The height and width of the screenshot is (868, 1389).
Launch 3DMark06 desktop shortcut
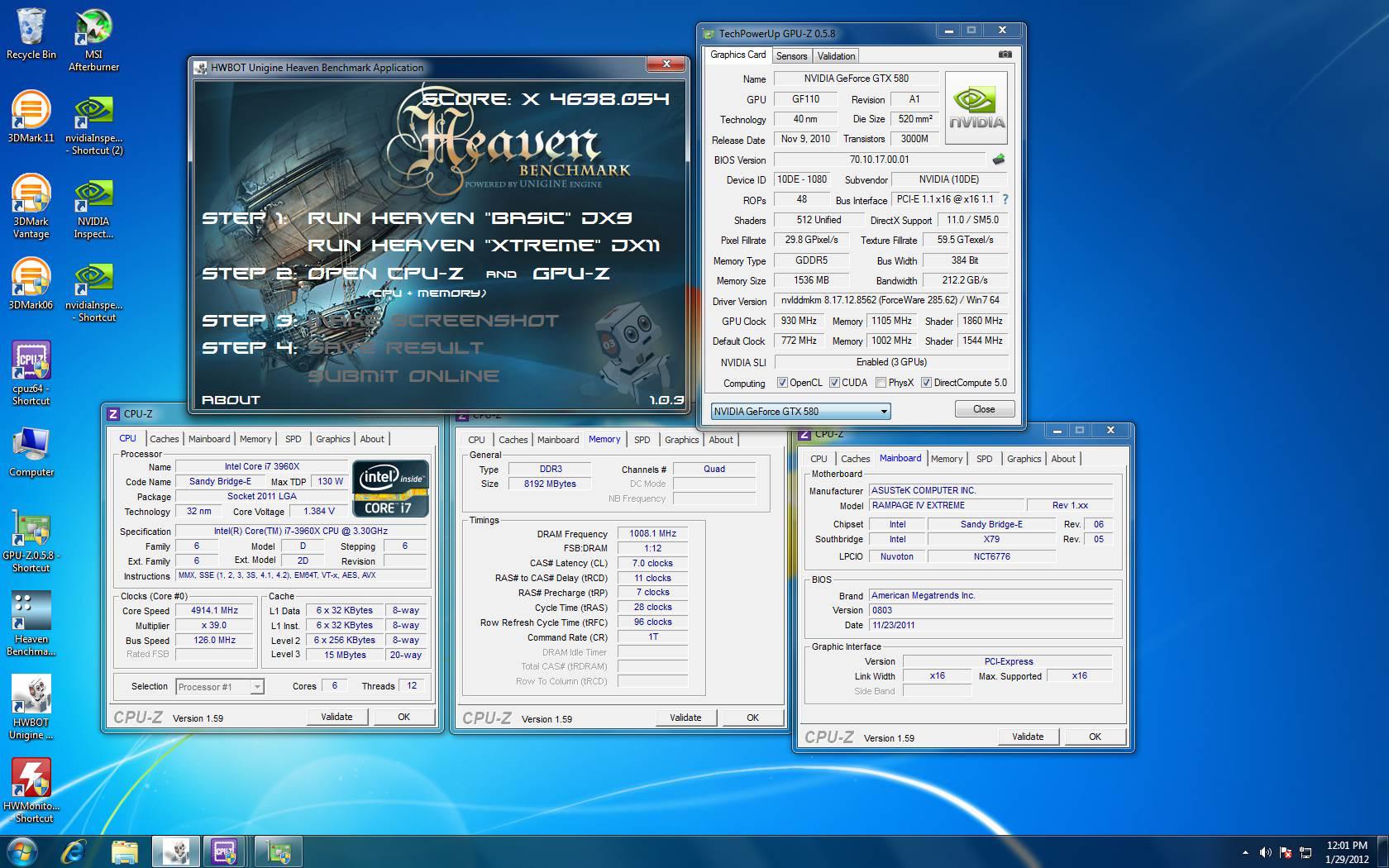tap(31, 284)
